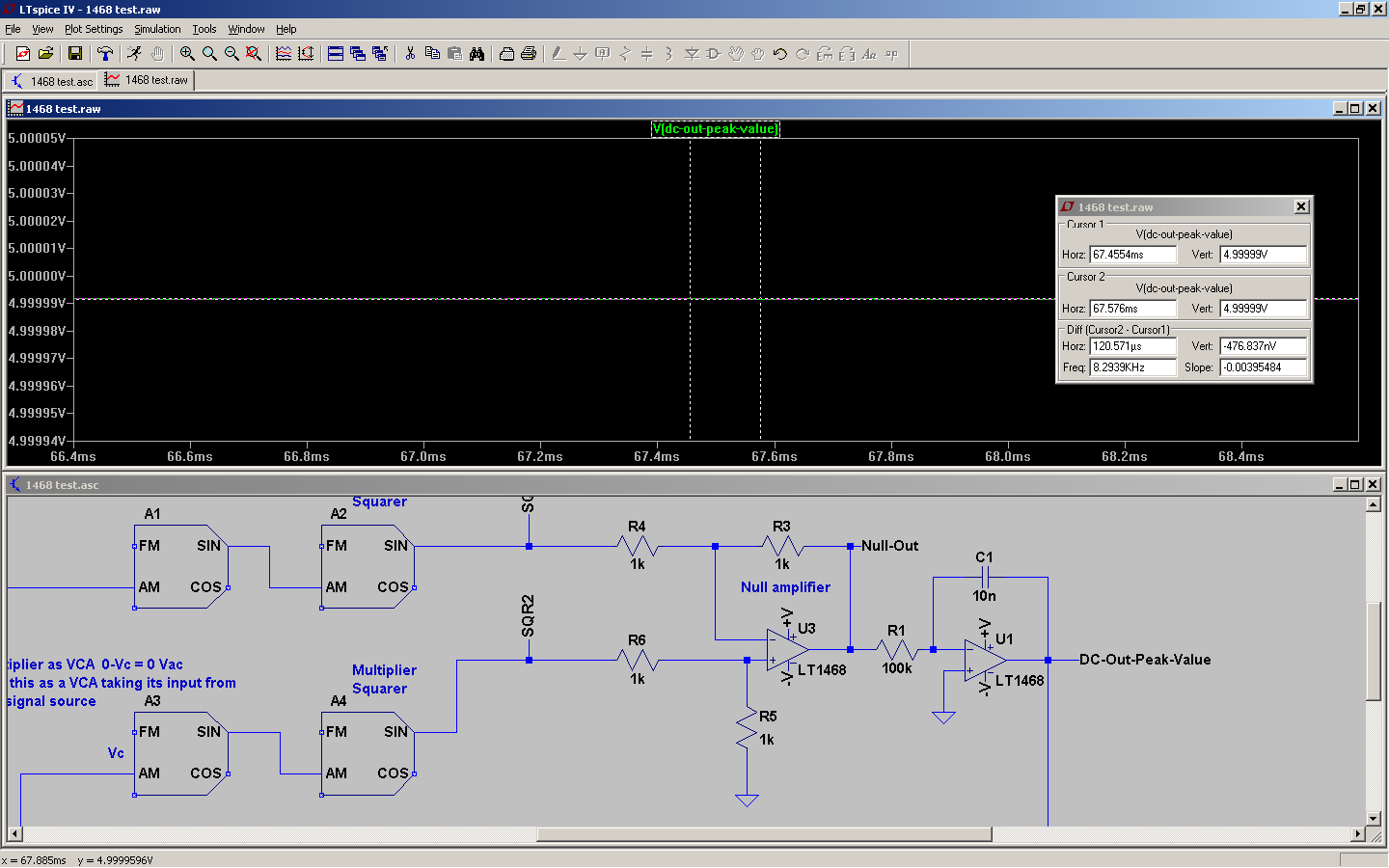Click the schematic horizontal scrollbar thumb
Viewport: 1389px width, 868px height.
click(x=764, y=834)
